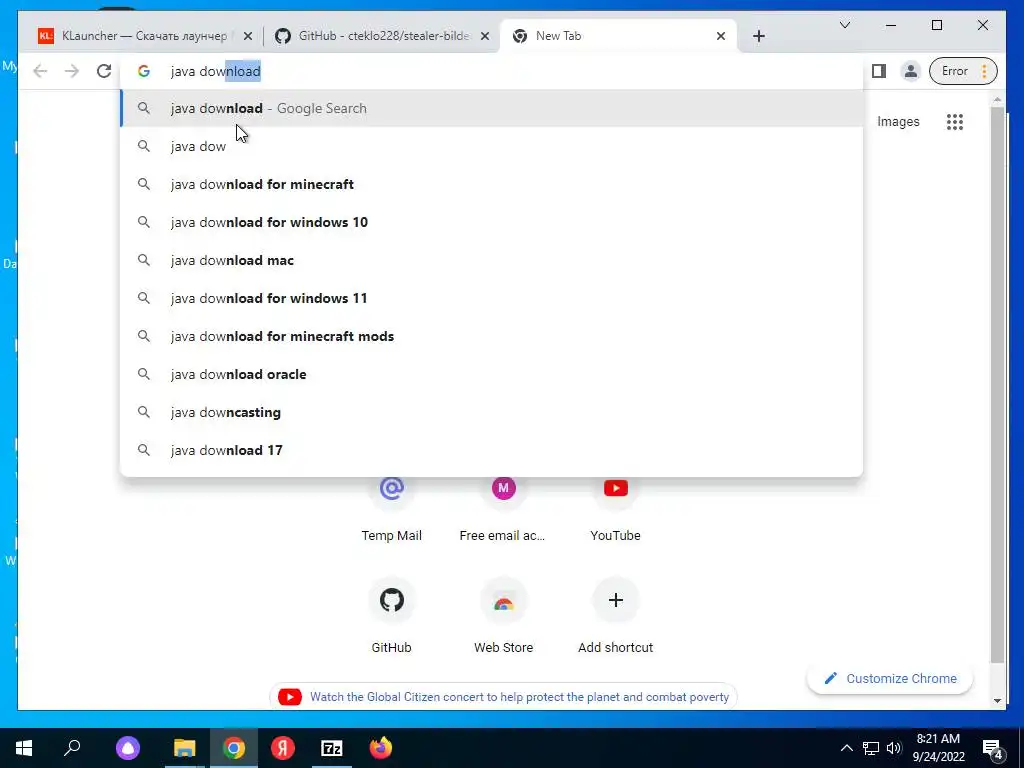Open Firefox from the taskbar

coord(381,748)
